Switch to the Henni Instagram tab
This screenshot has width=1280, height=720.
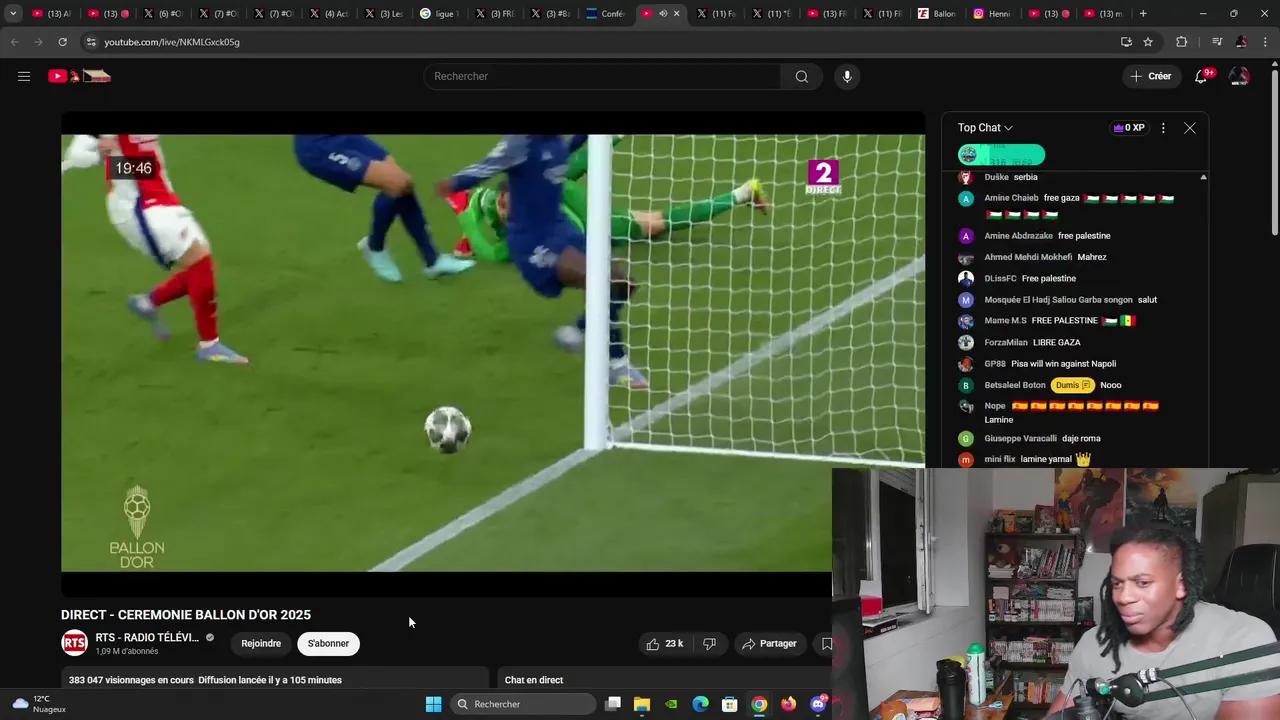click(992, 14)
